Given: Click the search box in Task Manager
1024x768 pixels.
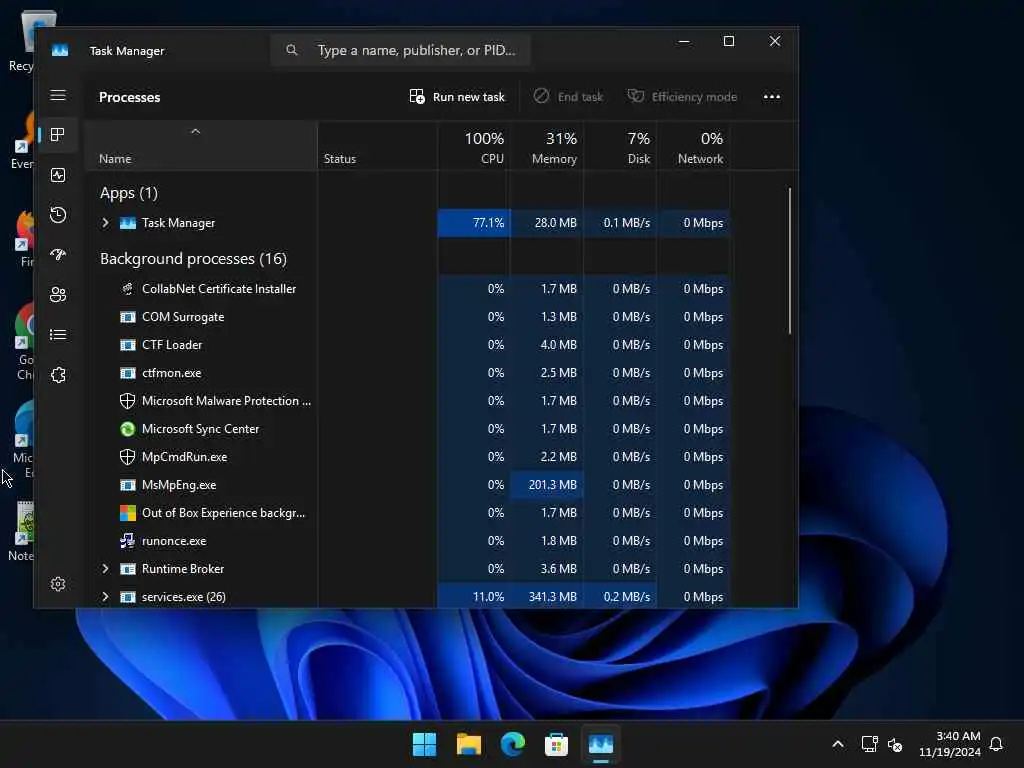Looking at the screenshot, I should (x=400, y=50).
